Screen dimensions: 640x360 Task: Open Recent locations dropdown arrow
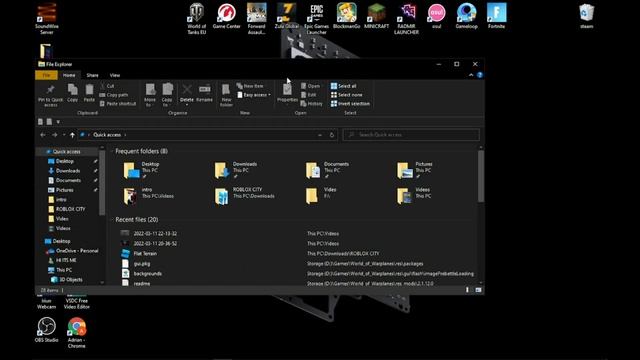coord(64,135)
